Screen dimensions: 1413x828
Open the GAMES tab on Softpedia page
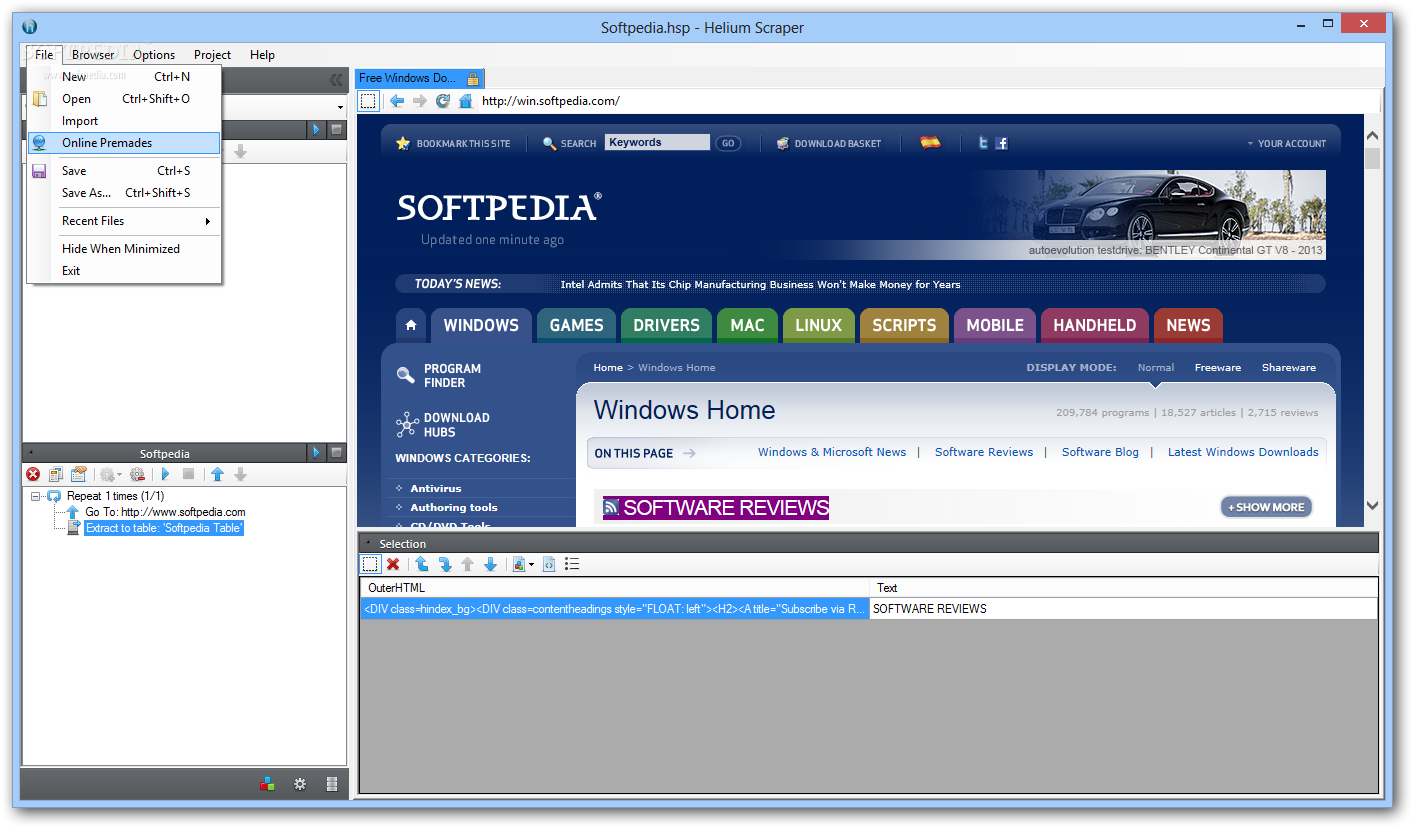click(577, 325)
